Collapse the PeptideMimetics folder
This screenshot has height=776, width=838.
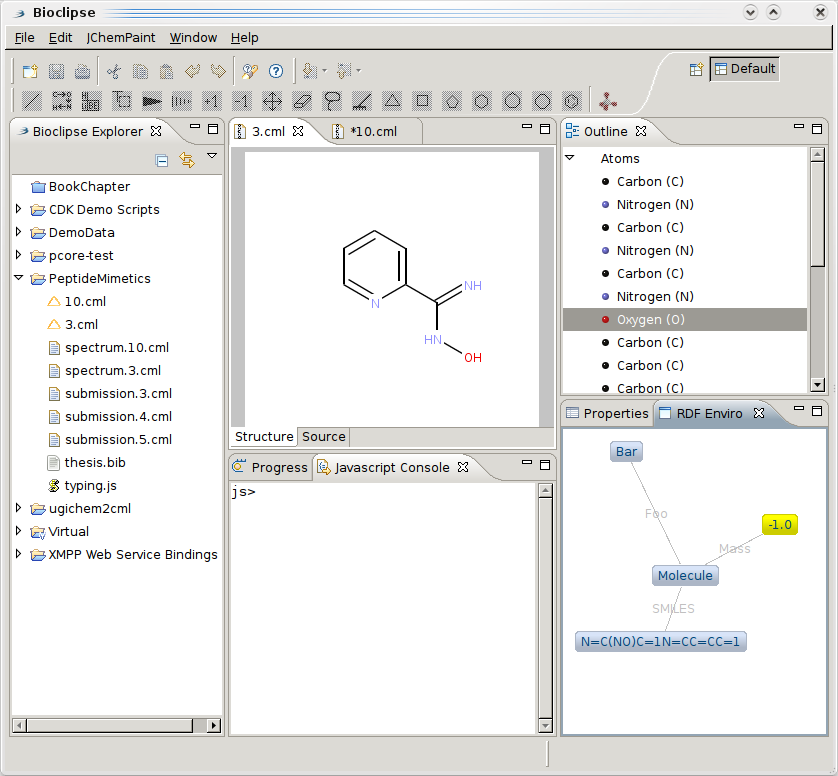19,279
